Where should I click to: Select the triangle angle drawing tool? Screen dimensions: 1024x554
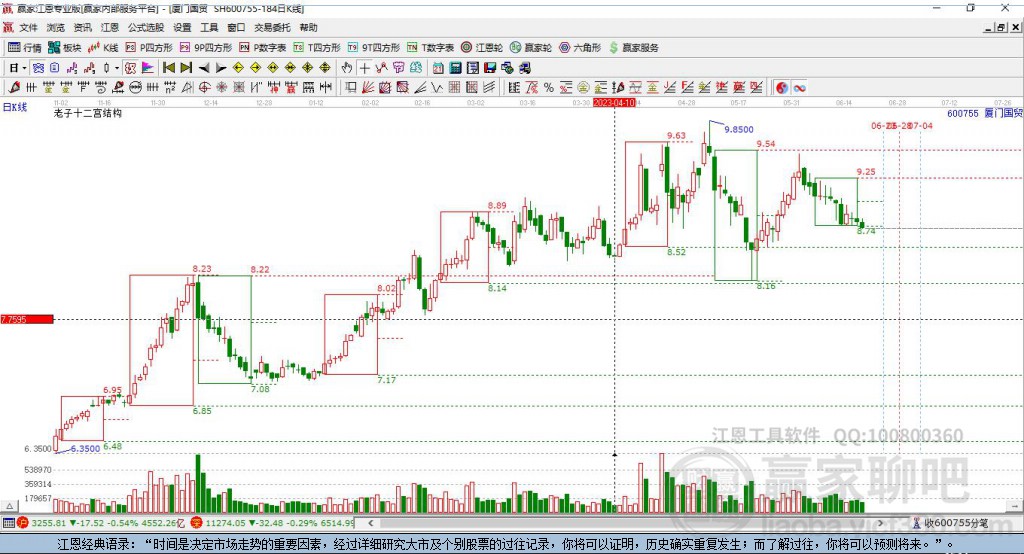[187, 87]
